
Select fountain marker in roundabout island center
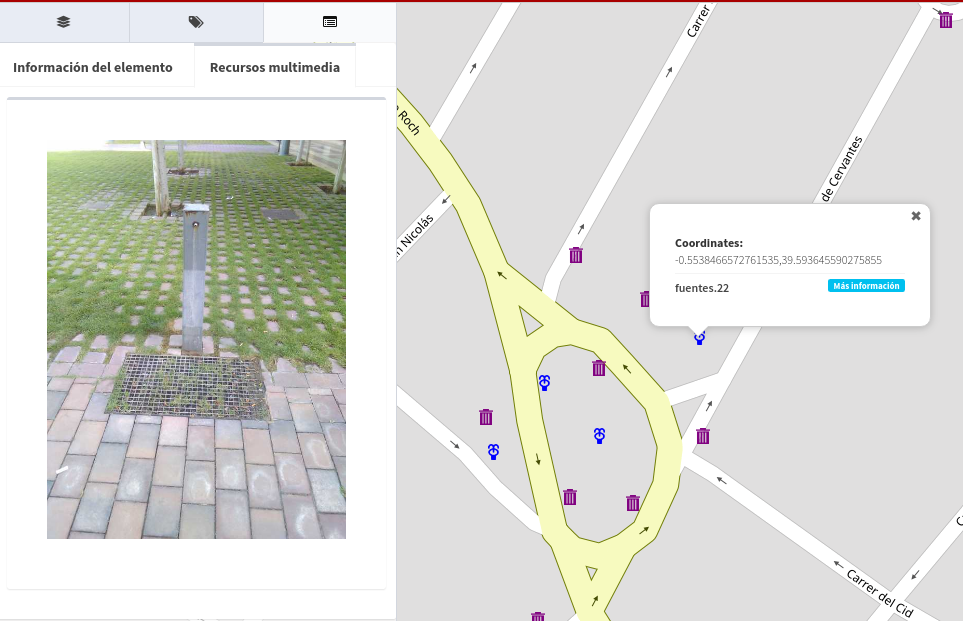599,435
